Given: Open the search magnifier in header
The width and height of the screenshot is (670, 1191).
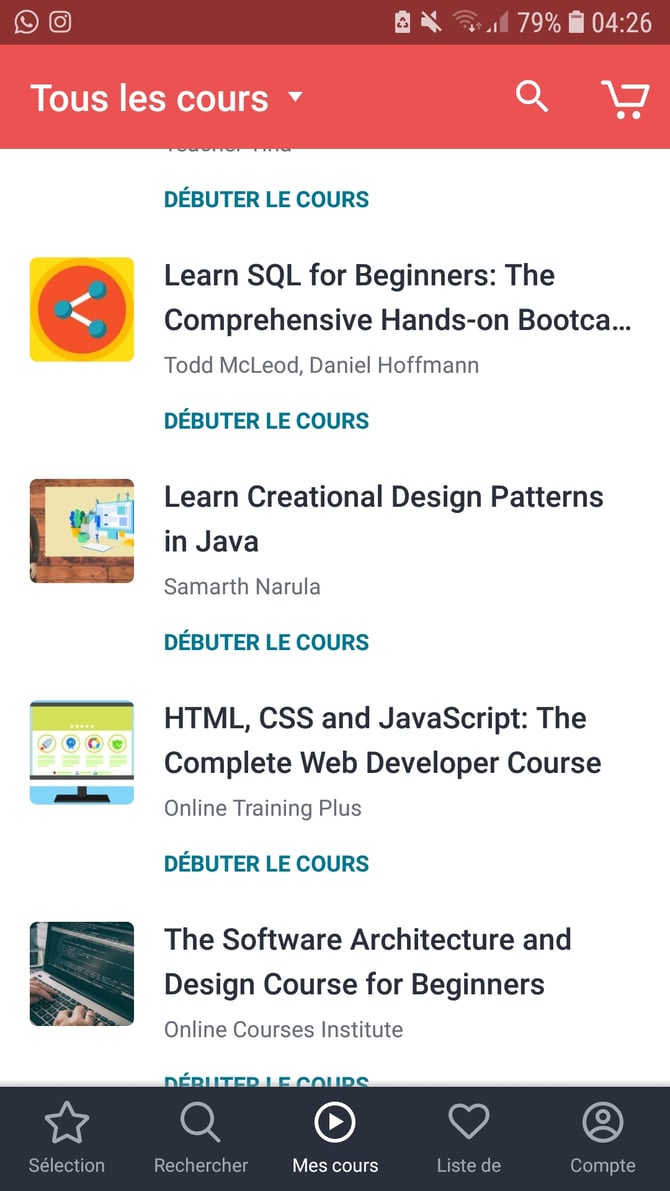Looking at the screenshot, I should [x=532, y=97].
